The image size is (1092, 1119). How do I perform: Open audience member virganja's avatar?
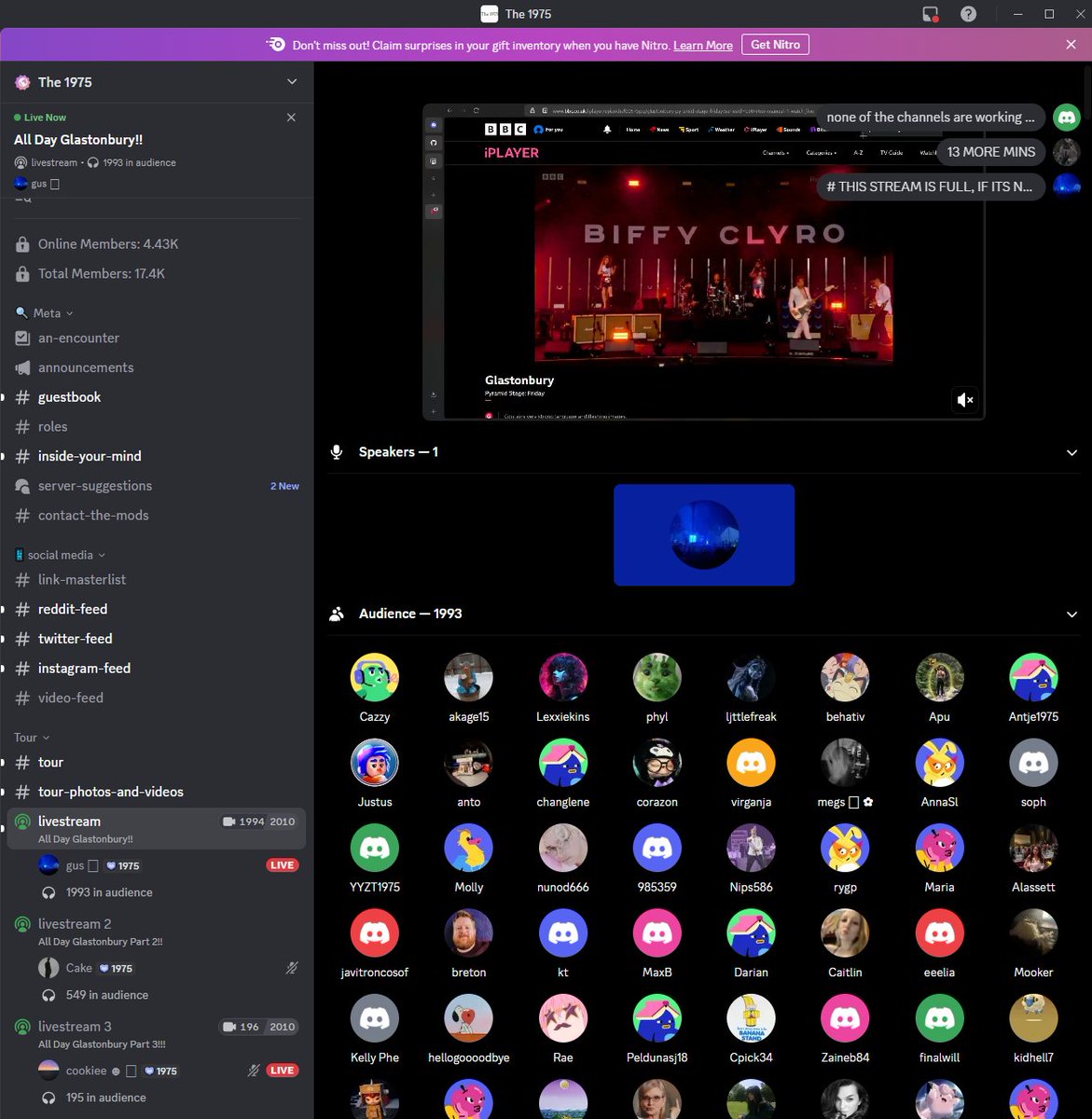(751, 763)
